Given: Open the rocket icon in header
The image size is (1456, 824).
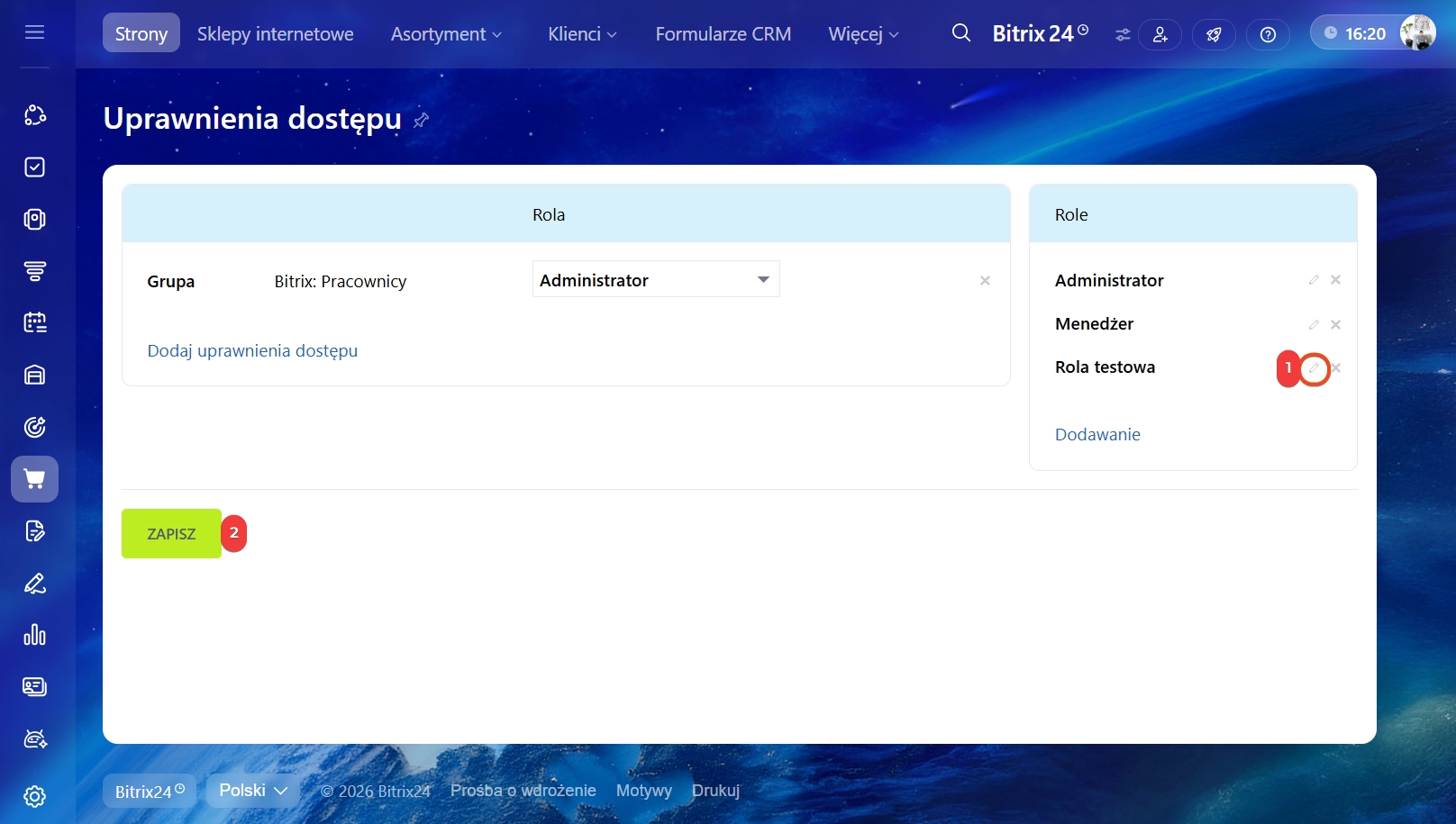Looking at the screenshot, I should pos(1214,34).
